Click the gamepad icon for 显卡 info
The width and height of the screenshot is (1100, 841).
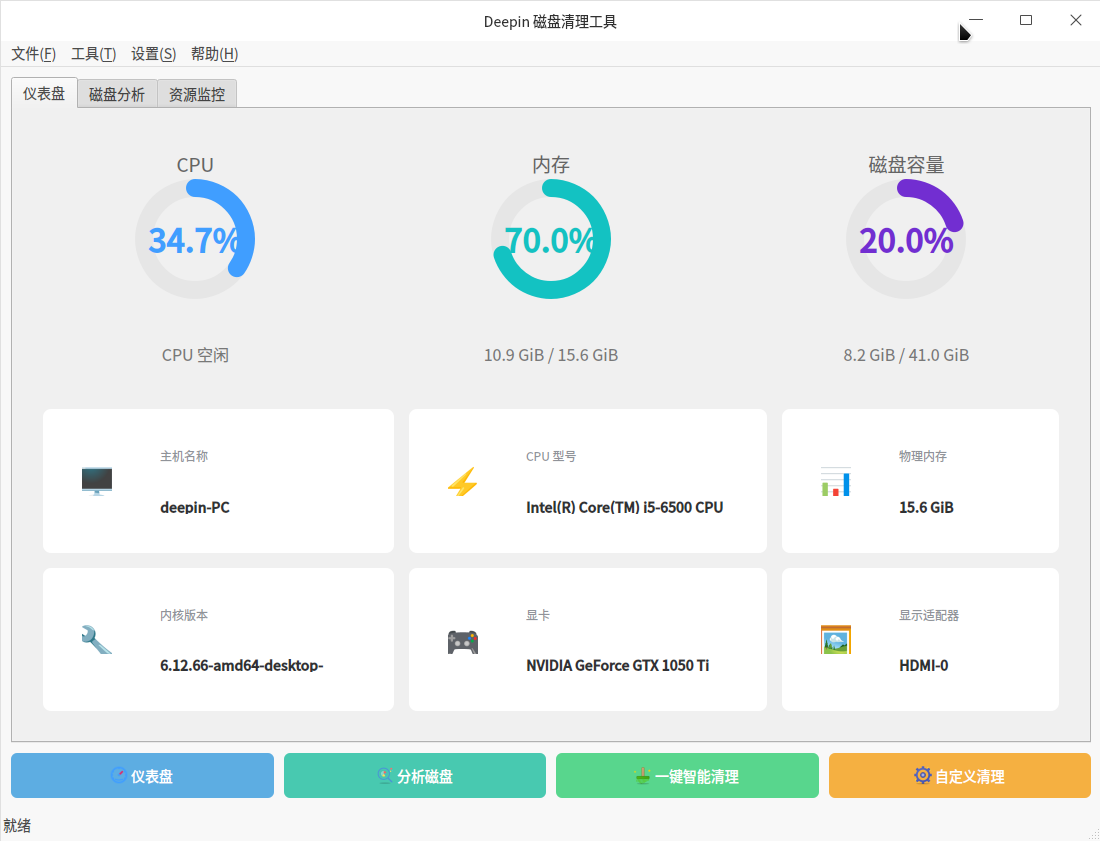(x=463, y=641)
